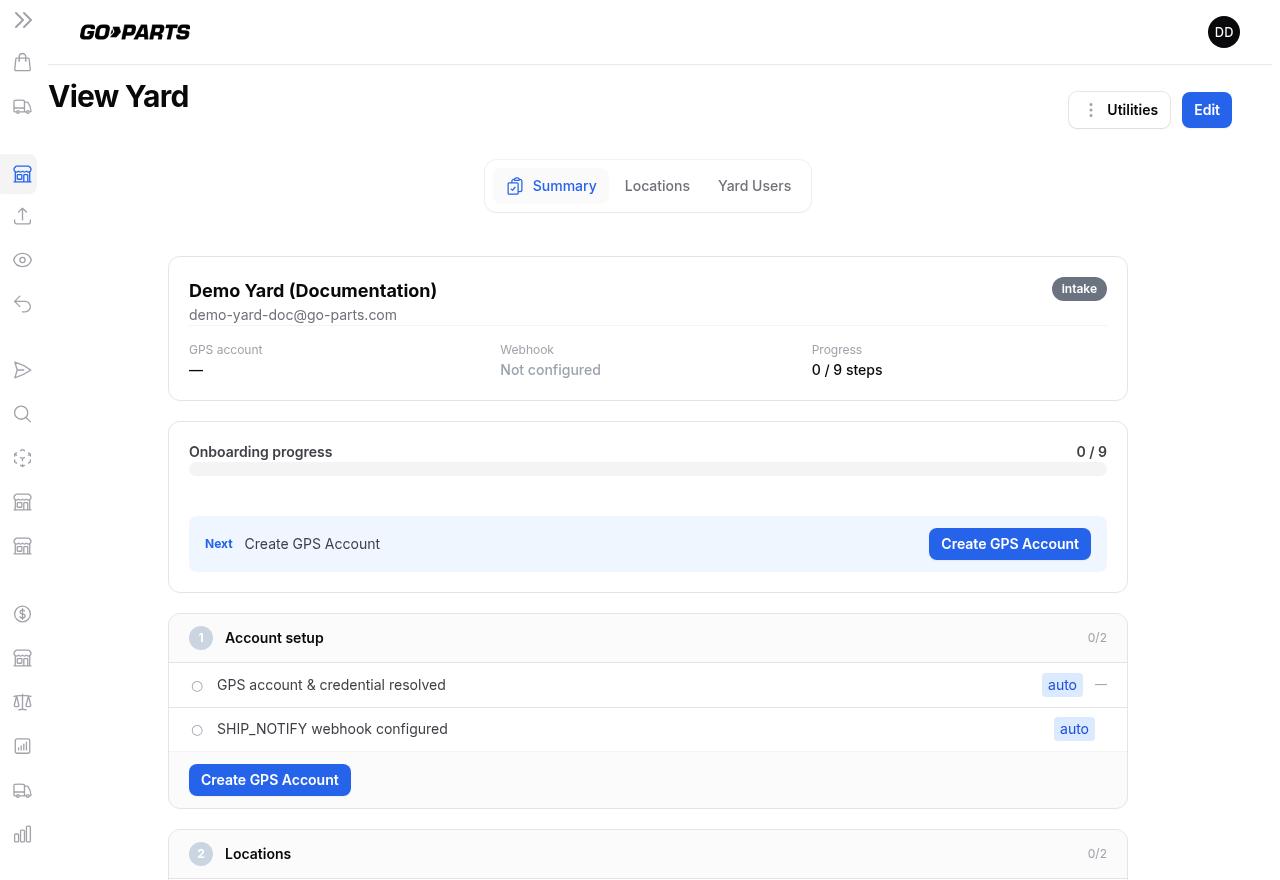Click the Intake status badge
This screenshot has height=880, width=1280.
pyautogui.click(x=1079, y=289)
